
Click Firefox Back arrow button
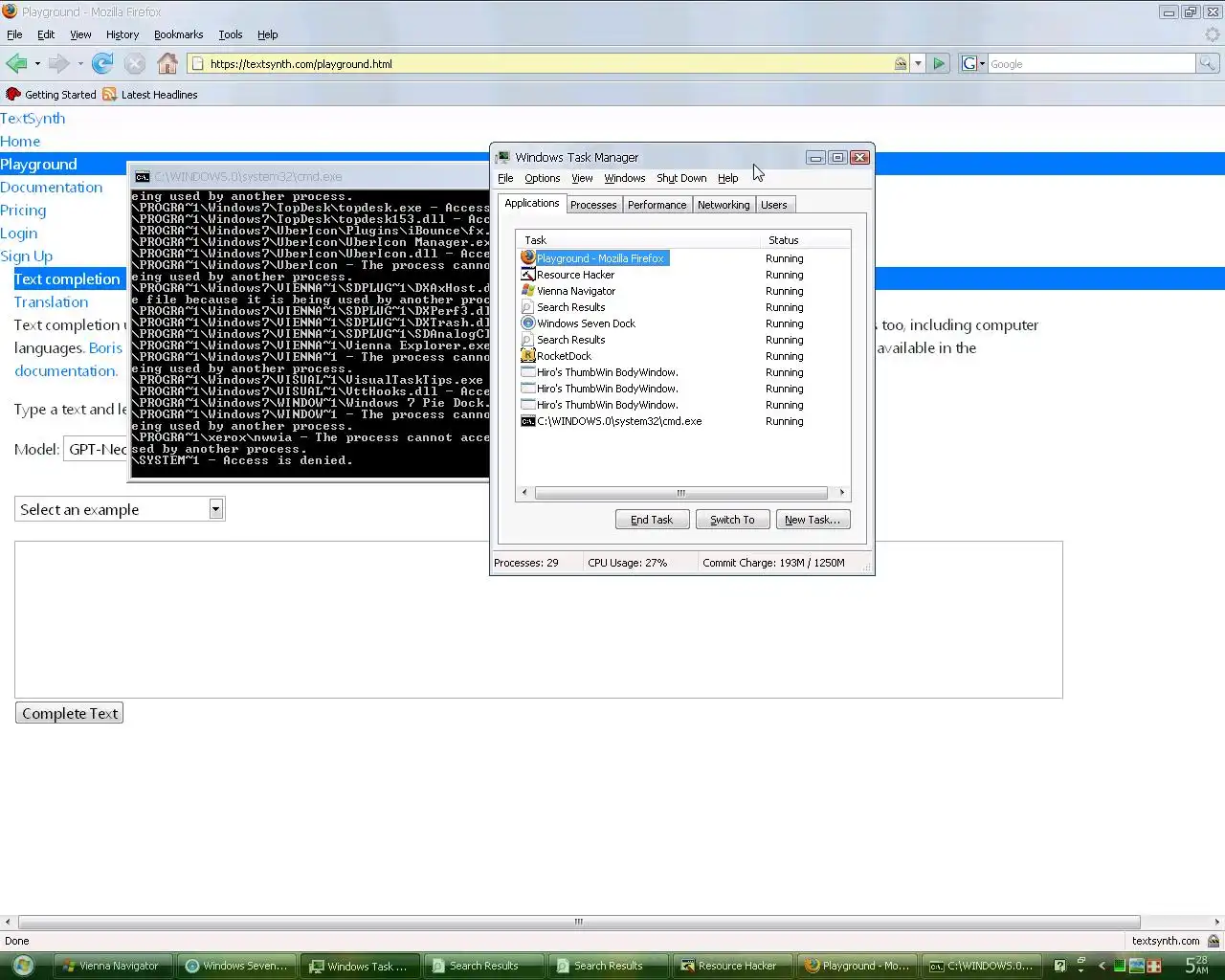16,64
